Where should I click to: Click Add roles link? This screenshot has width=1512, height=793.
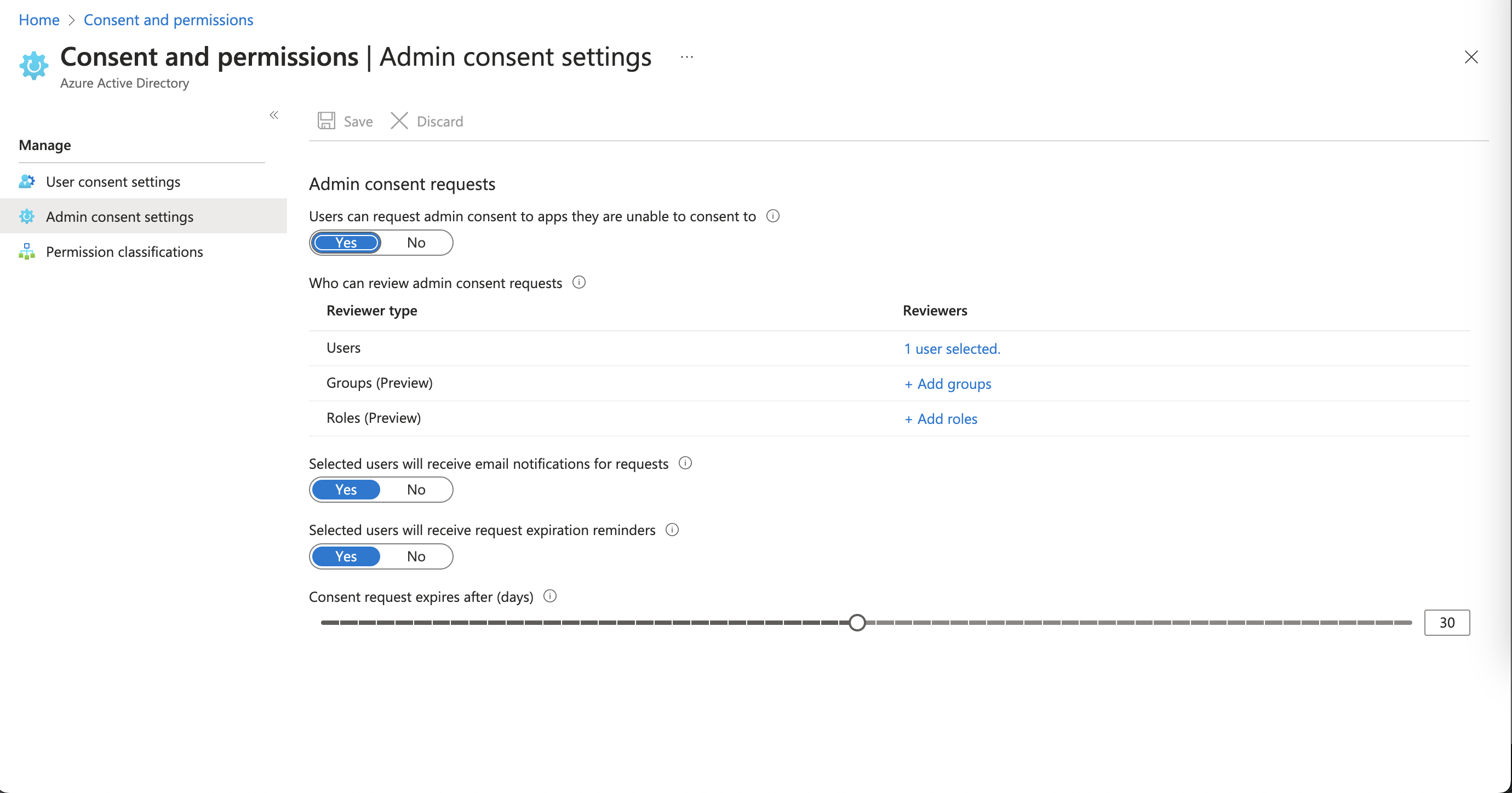click(940, 418)
